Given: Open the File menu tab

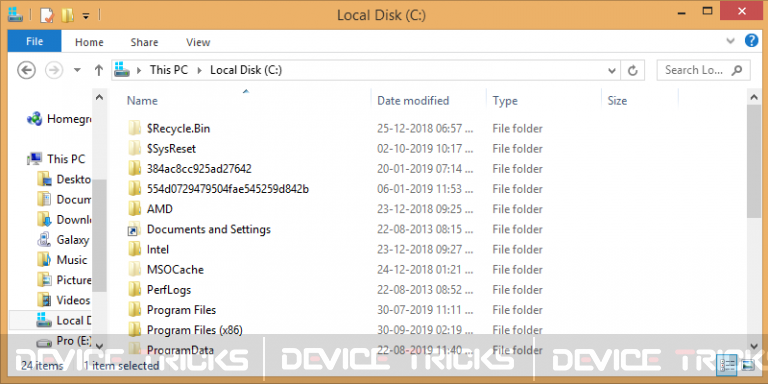Looking at the screenshot, I should point(34,42).
